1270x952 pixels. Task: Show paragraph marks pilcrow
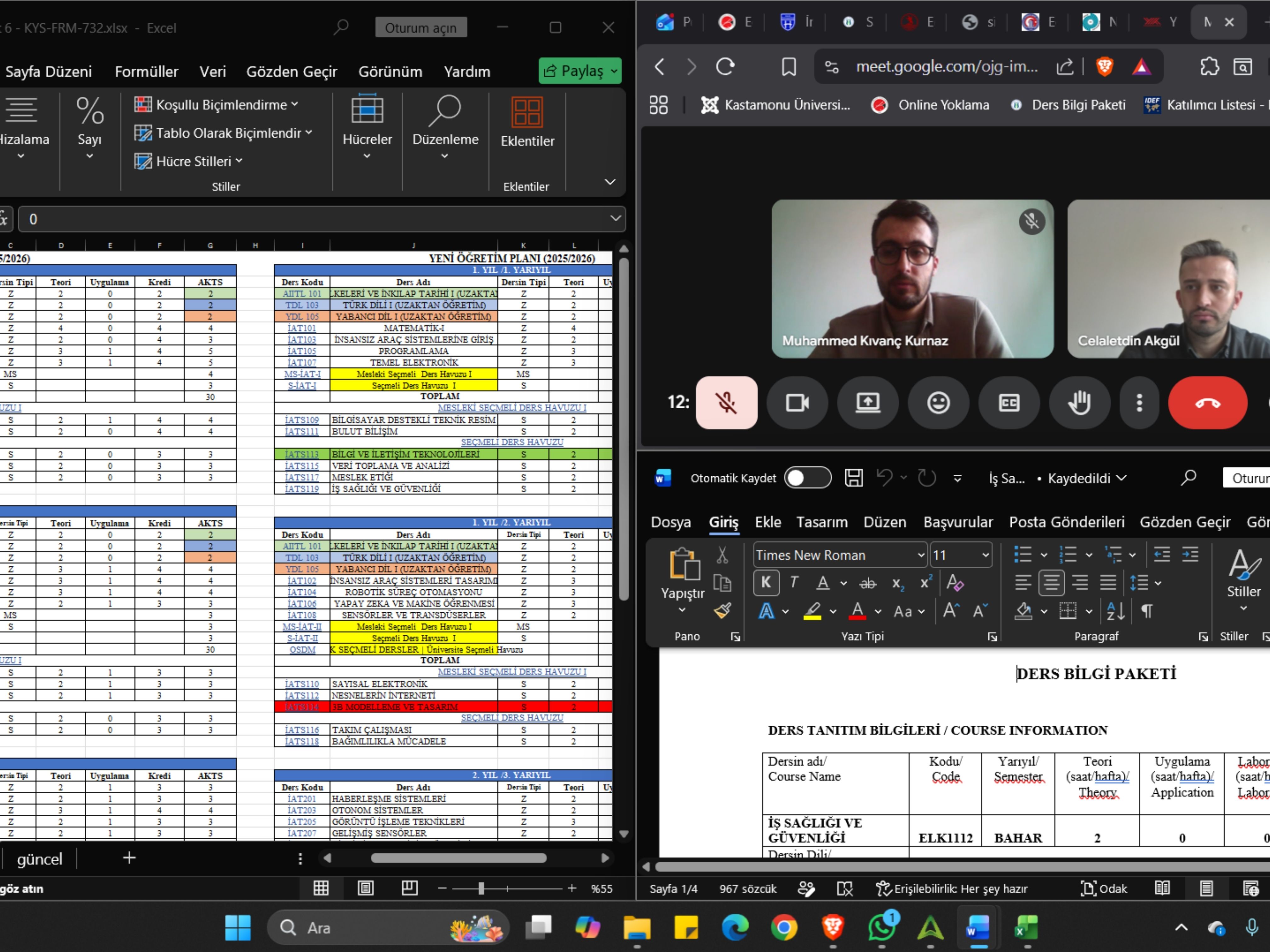[x=1147, y=611]
